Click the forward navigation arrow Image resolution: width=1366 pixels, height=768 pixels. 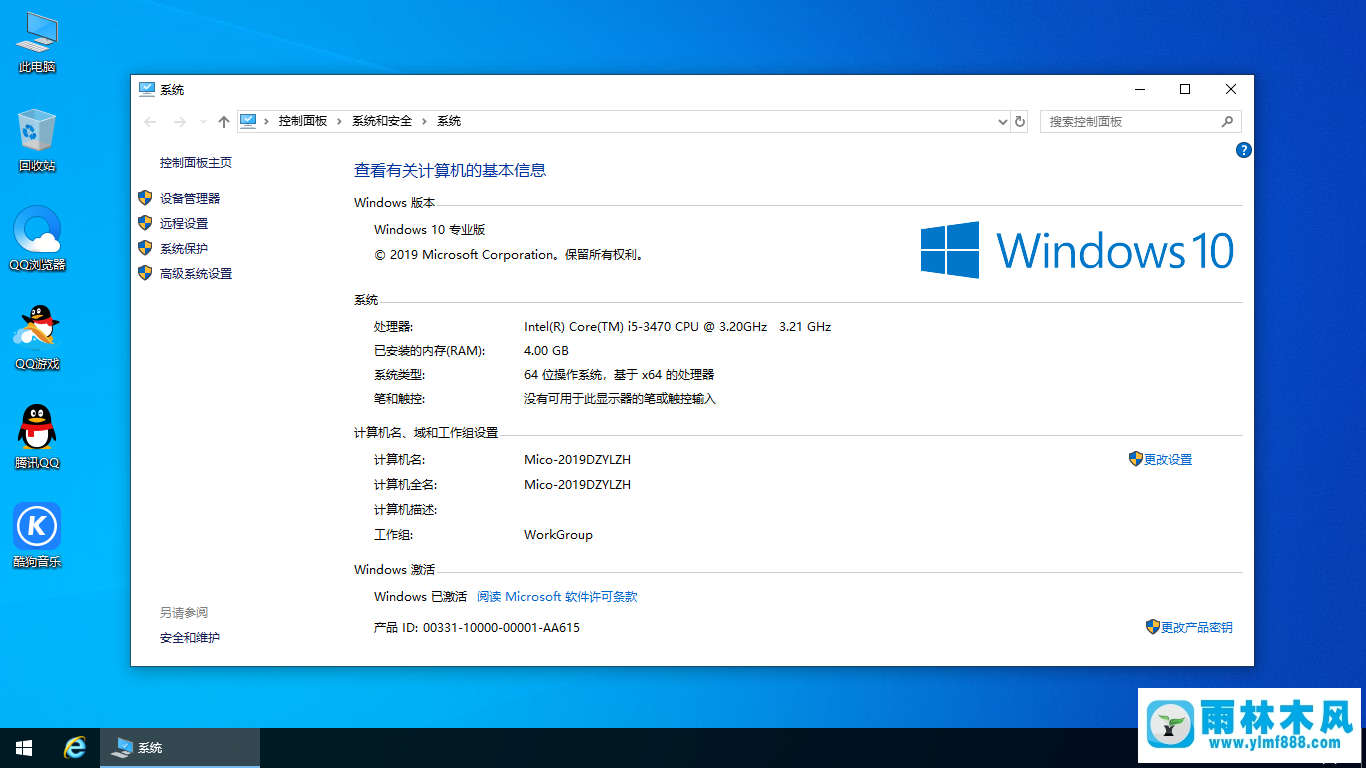(180, 121)
